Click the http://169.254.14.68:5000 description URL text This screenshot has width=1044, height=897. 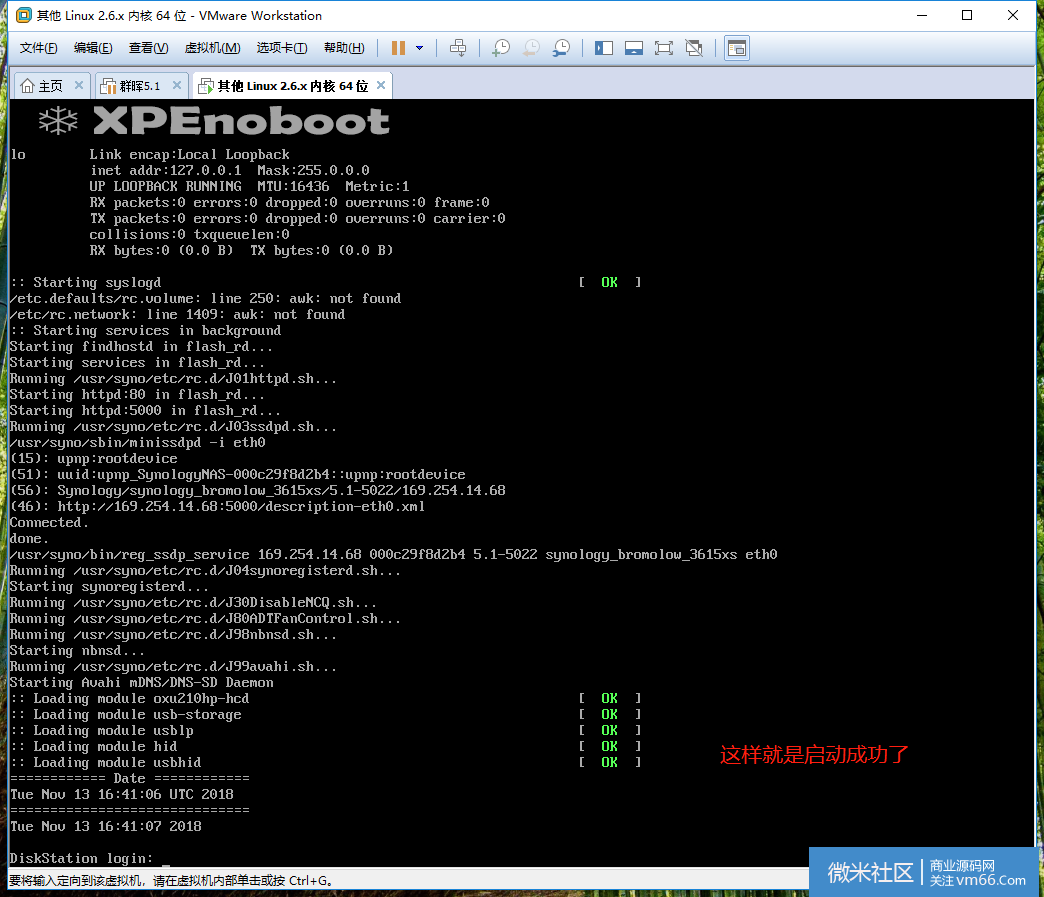(240, 506)
